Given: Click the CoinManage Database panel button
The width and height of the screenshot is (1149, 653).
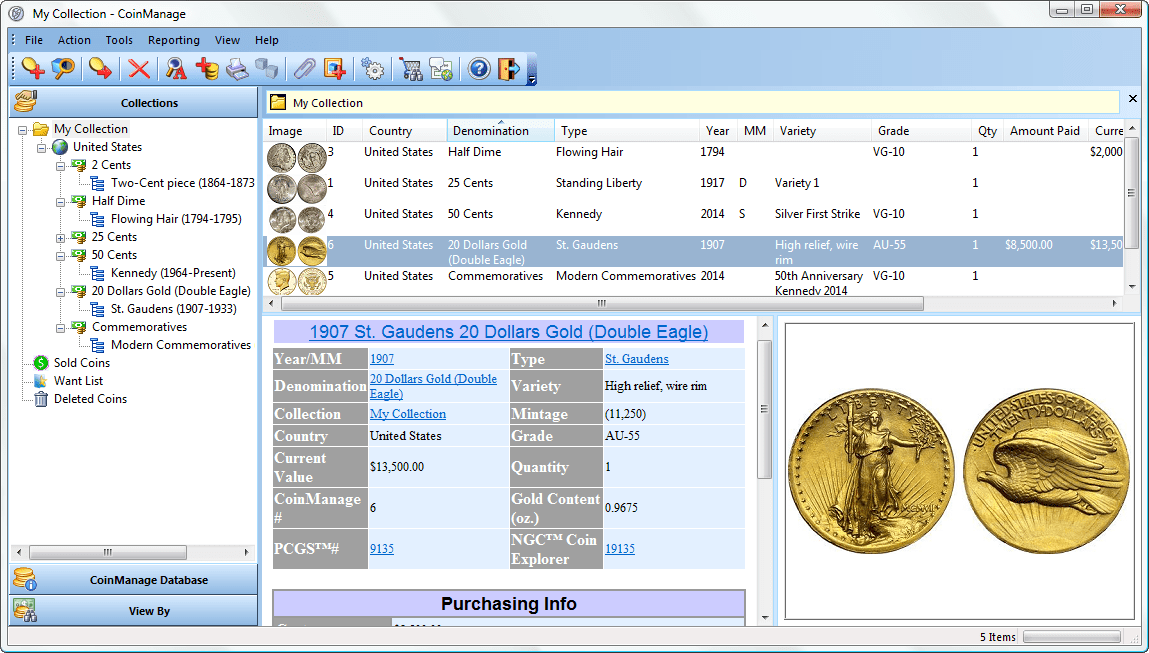Looking at the screenshot, I should 133,578.
